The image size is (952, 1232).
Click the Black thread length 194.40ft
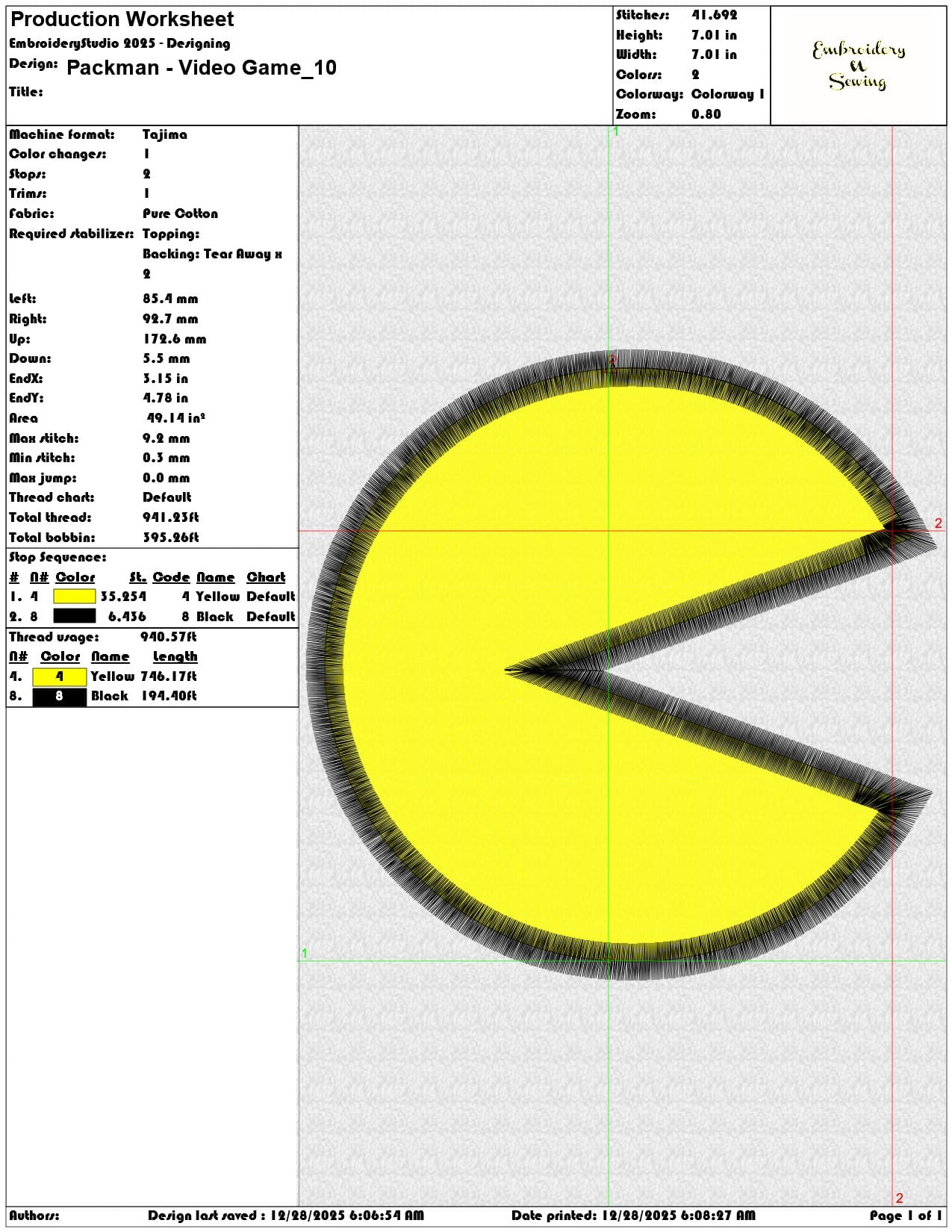(169, 696)
